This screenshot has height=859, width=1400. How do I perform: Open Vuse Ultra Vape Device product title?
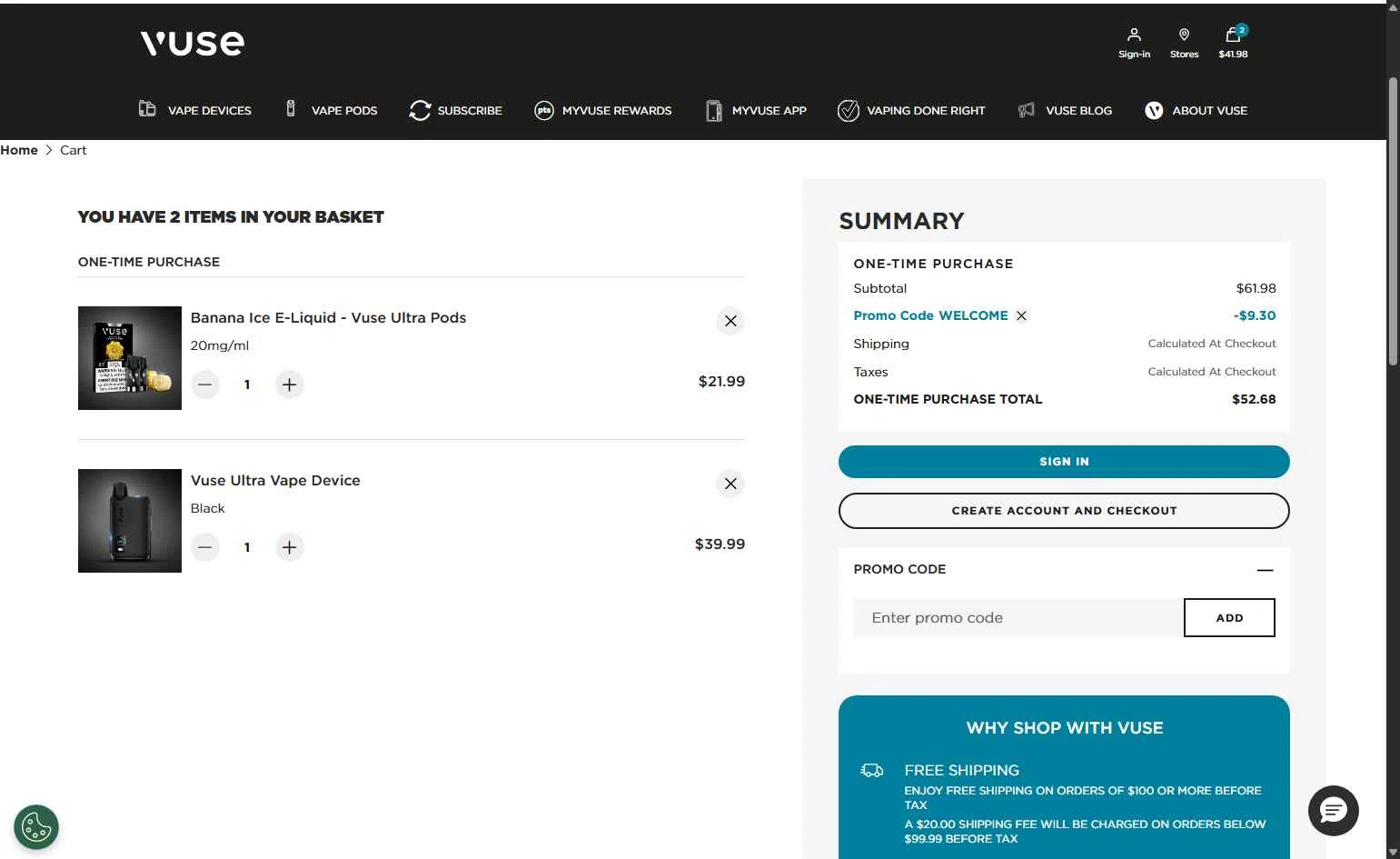[x=275, y=480]
